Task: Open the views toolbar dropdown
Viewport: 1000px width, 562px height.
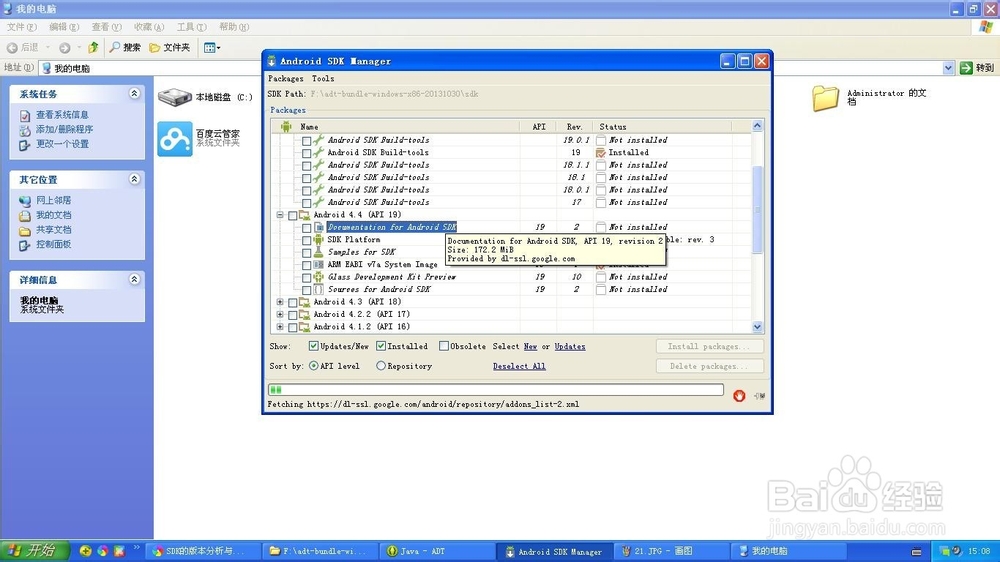Action: pyautogui.click(x=212, y=47)
